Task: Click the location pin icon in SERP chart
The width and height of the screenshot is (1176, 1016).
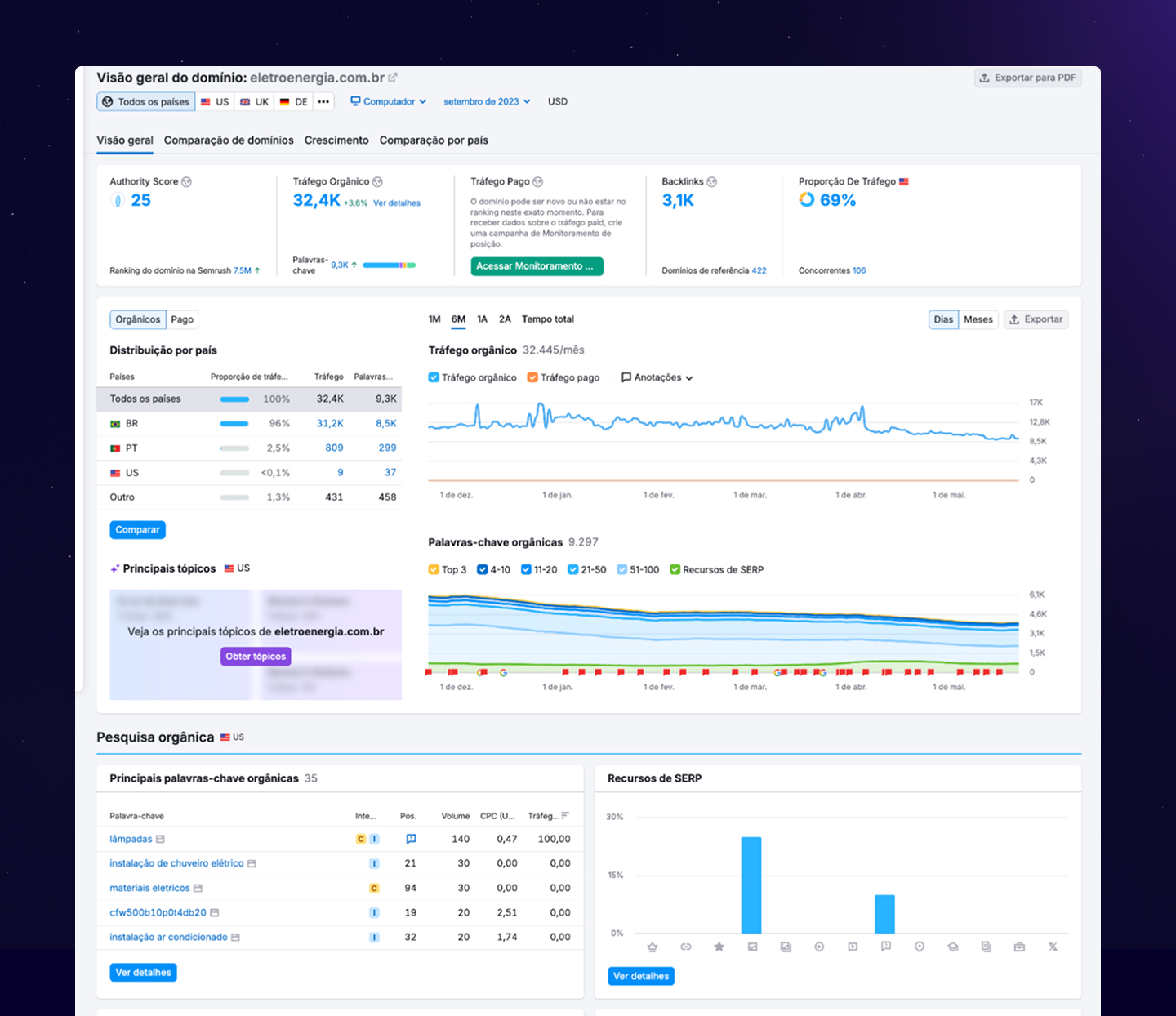Action: tap(920, 947)
